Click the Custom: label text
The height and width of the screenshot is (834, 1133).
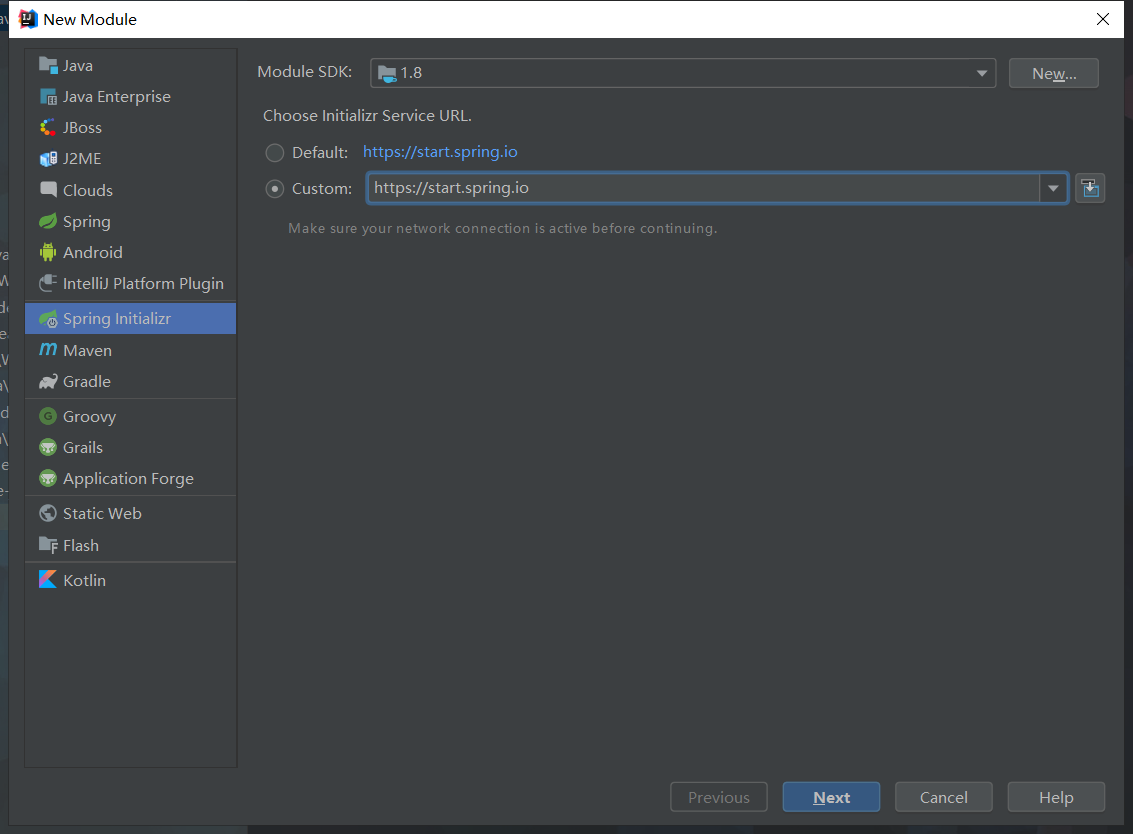(x=322, y=189)
